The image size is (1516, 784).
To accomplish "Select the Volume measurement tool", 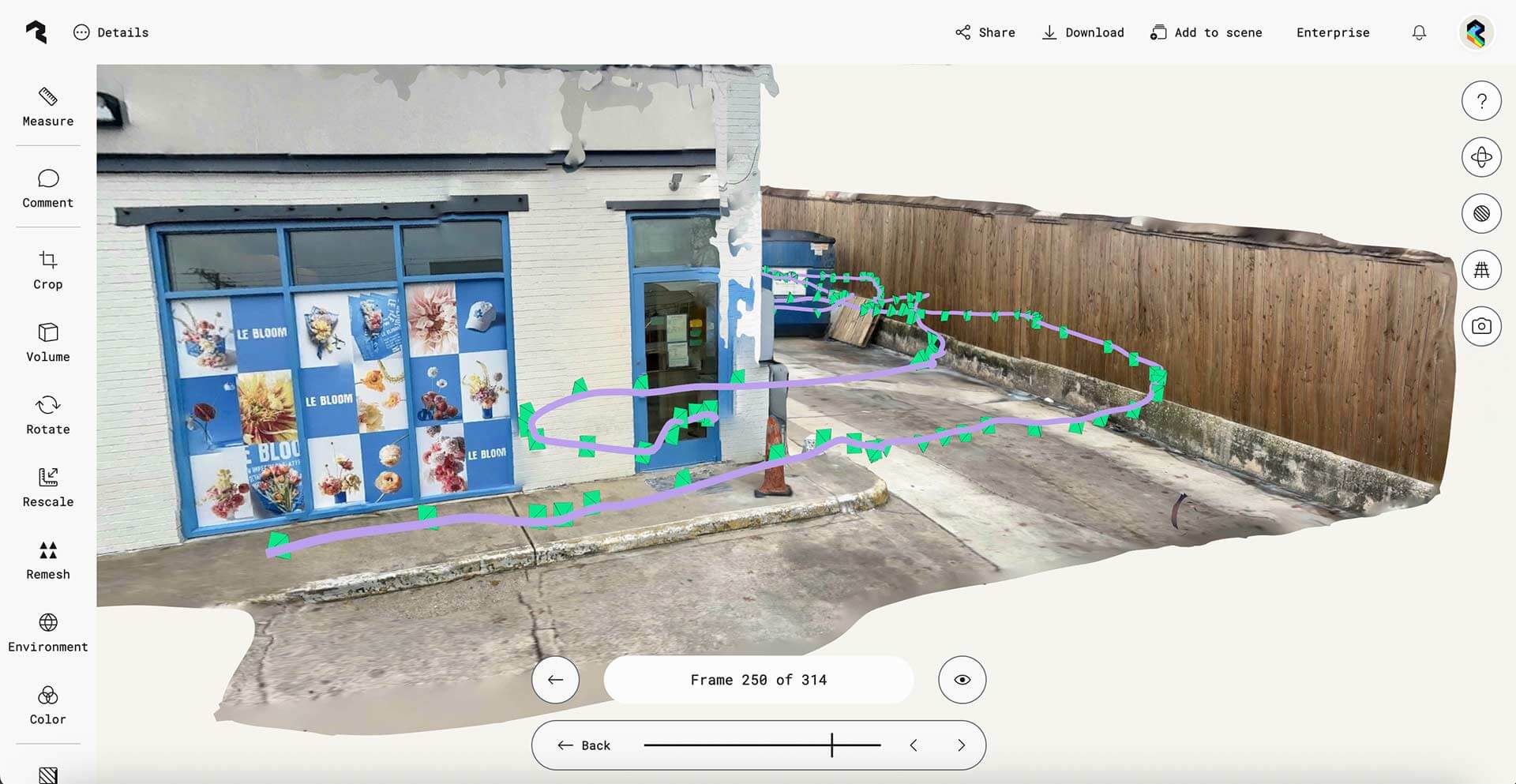I will pyautogui.click(x=47, y=342).
